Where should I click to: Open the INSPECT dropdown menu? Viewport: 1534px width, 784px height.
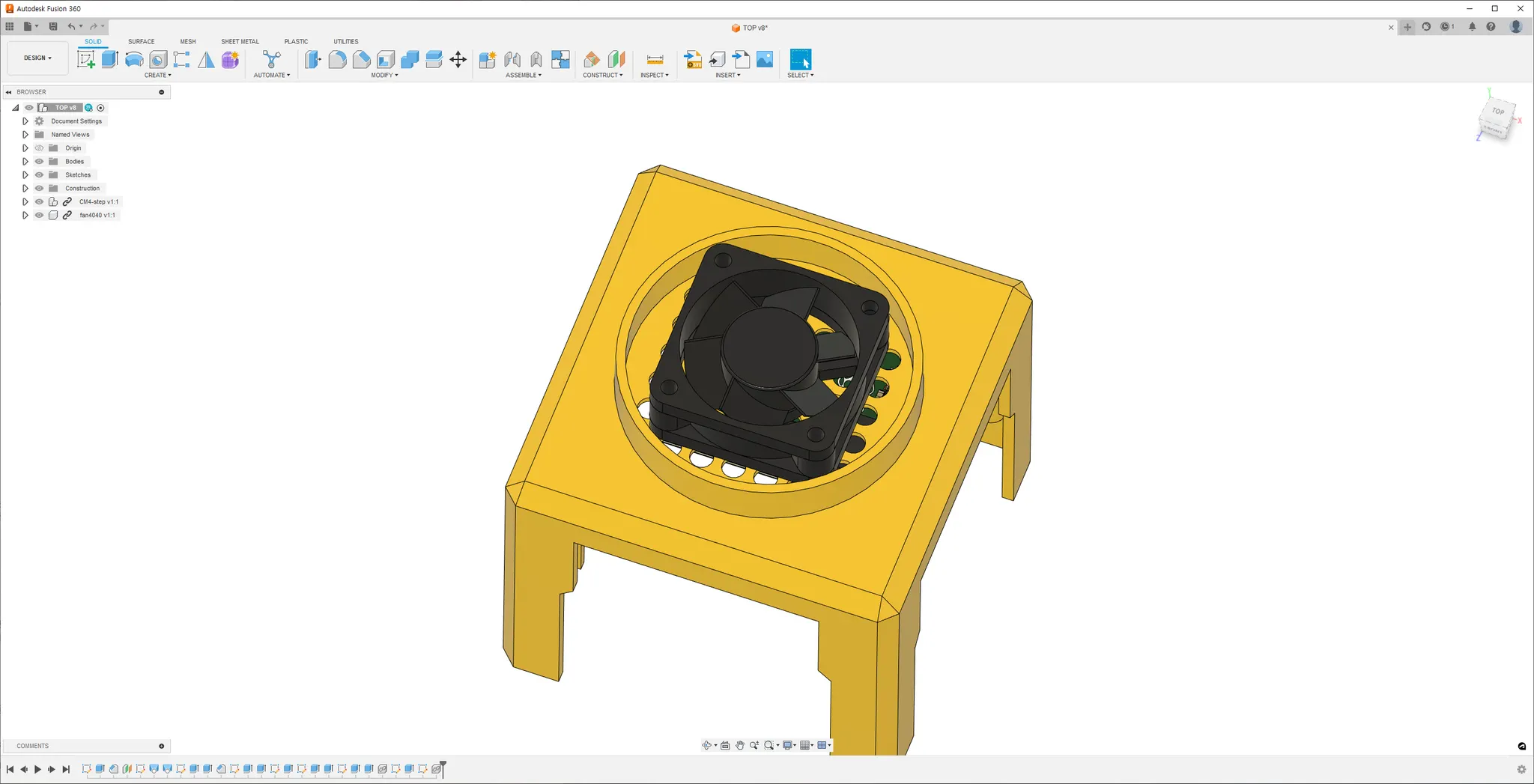click(655, 76)
